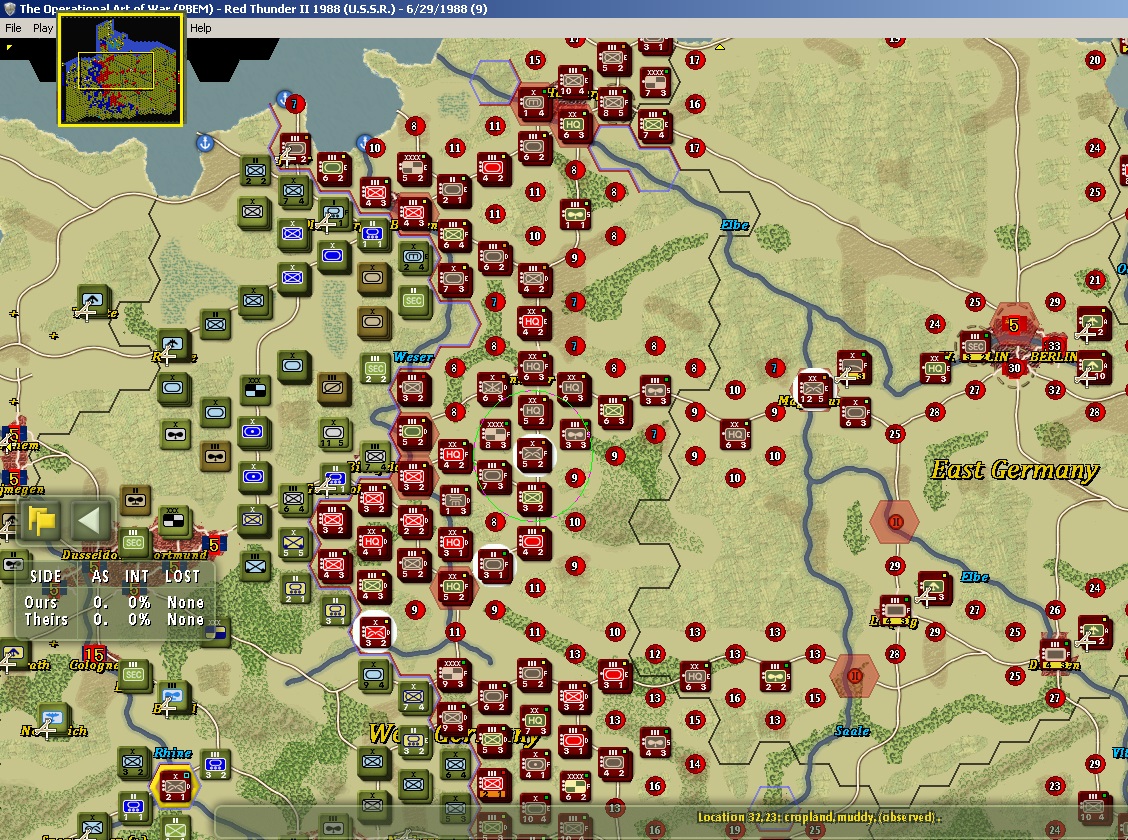1128x840 pixels.
Task: Select the Soviet SEC unit at Berlin
Action: (975, 345)
